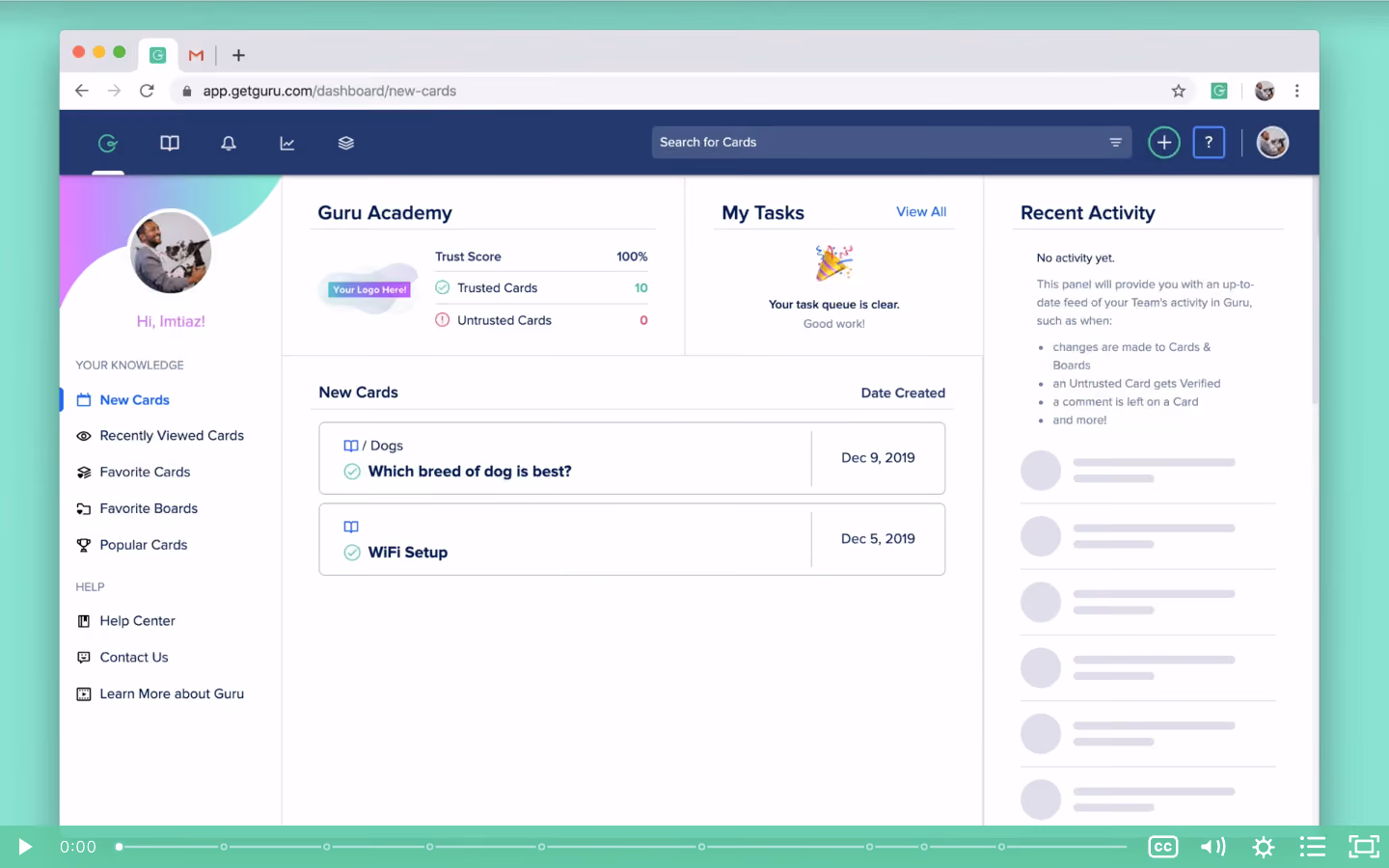
Task: Toggle fullscreen video mode
Action: pyautogui.click(x=1364, y=847)
